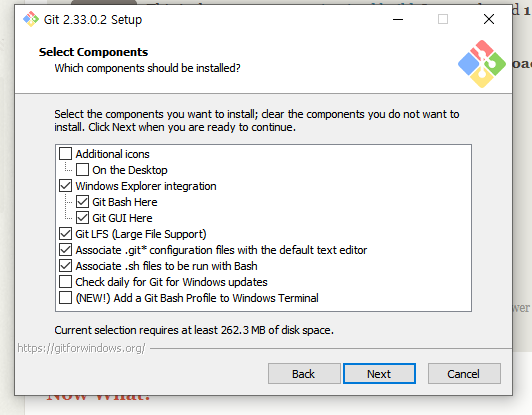
Task: Open the gitforwindows.org link
Action: coord(81,348)
